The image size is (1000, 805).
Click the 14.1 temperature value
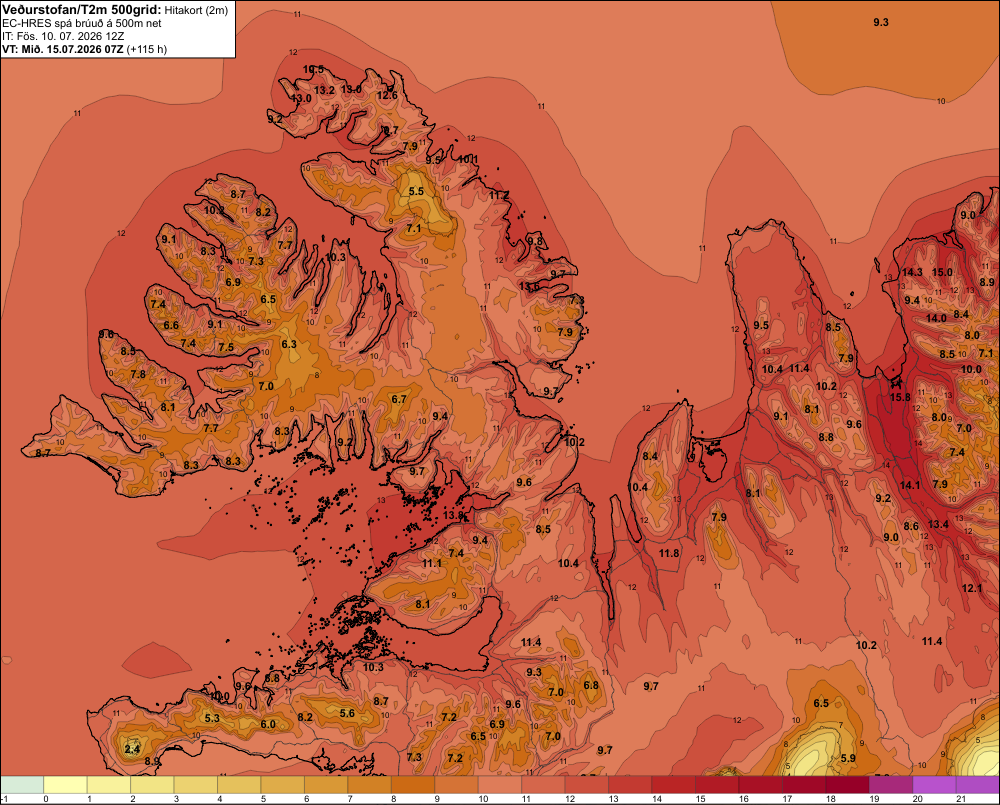pos(910,485)
